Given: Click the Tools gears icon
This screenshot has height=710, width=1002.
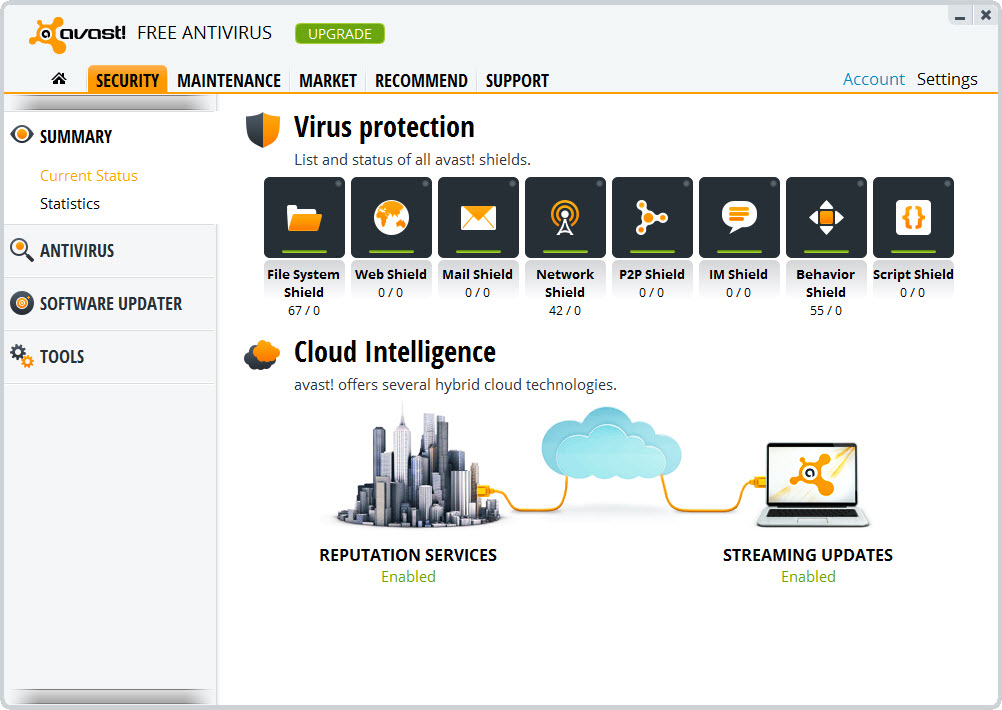Looking at the screenshot, I should (x=22, y=356).
